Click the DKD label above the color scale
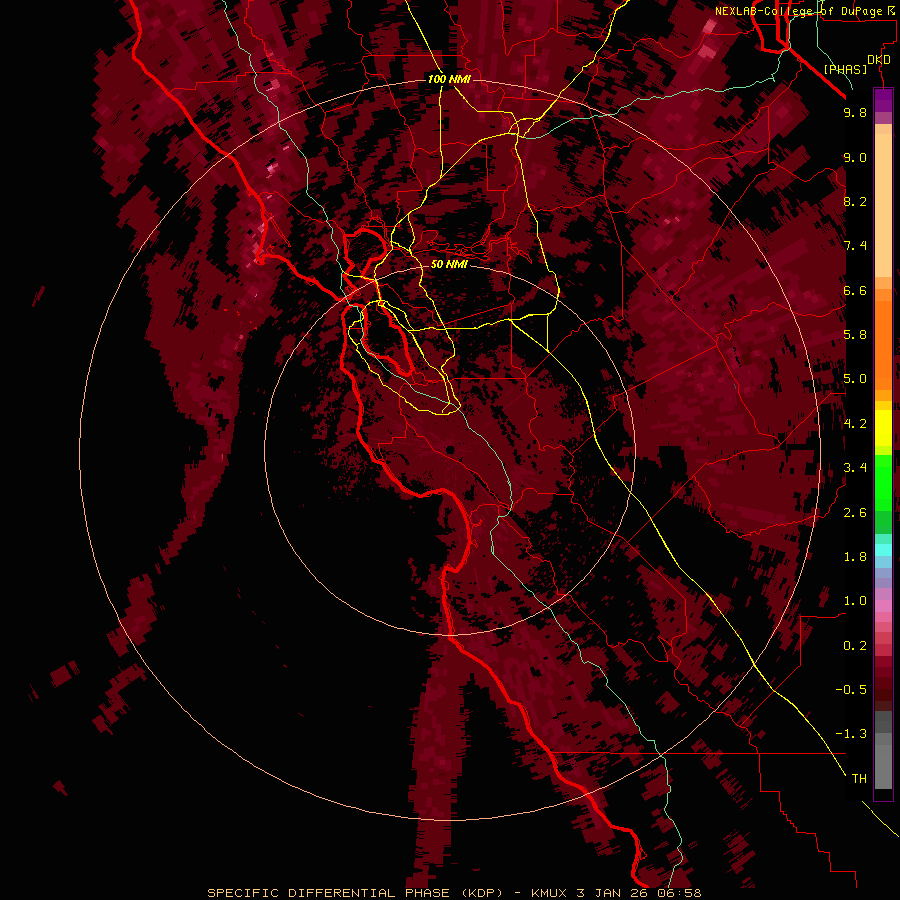The height and width of the screenshot is (900, 900). point(879,60)
